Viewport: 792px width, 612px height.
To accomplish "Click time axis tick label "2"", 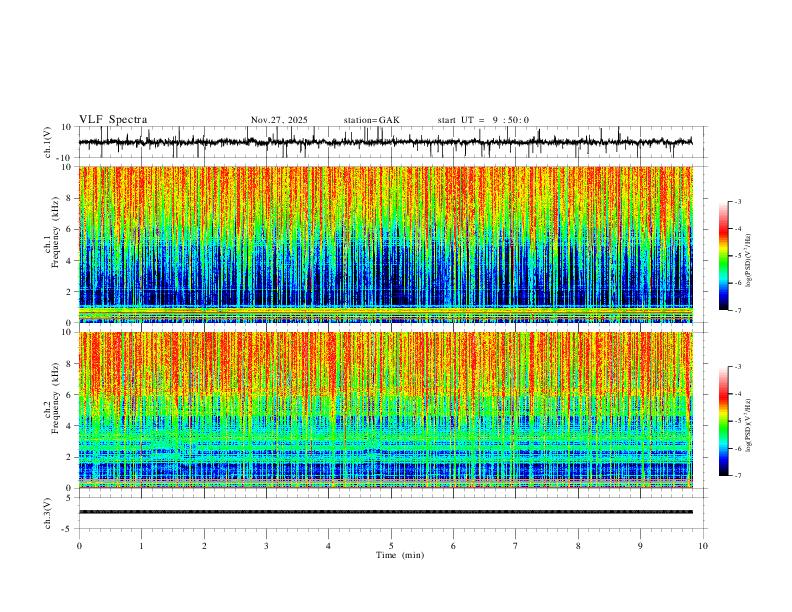I will coord(204,546).
